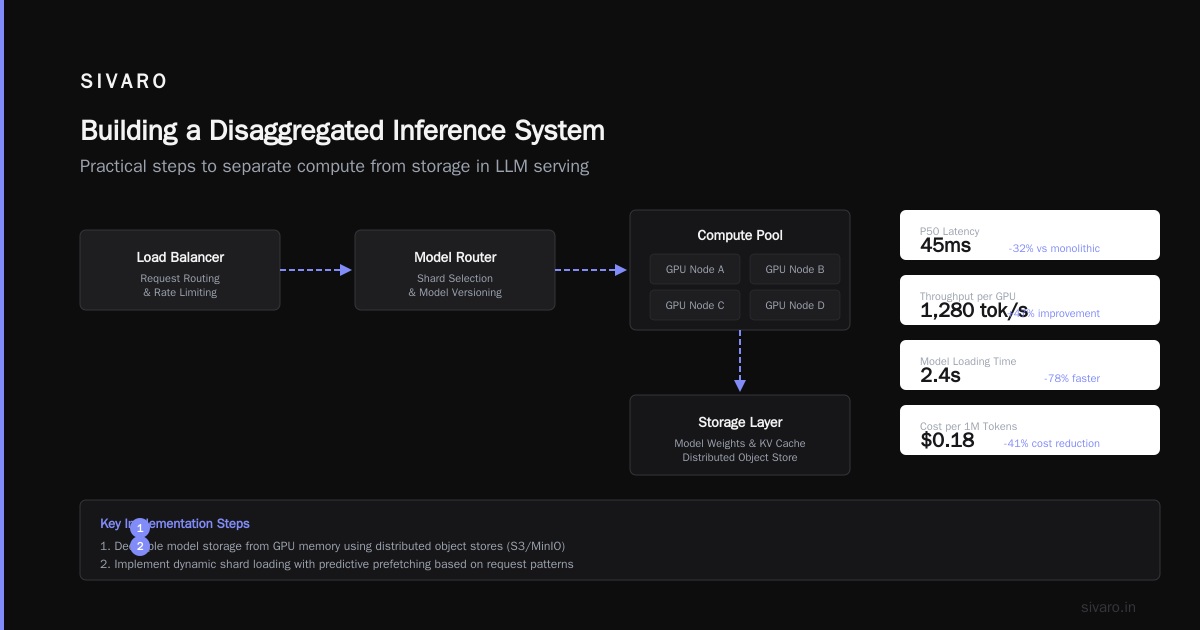1200x630 pixels.
Task: Select the GPU Node C box
Action: click(695, 305)
